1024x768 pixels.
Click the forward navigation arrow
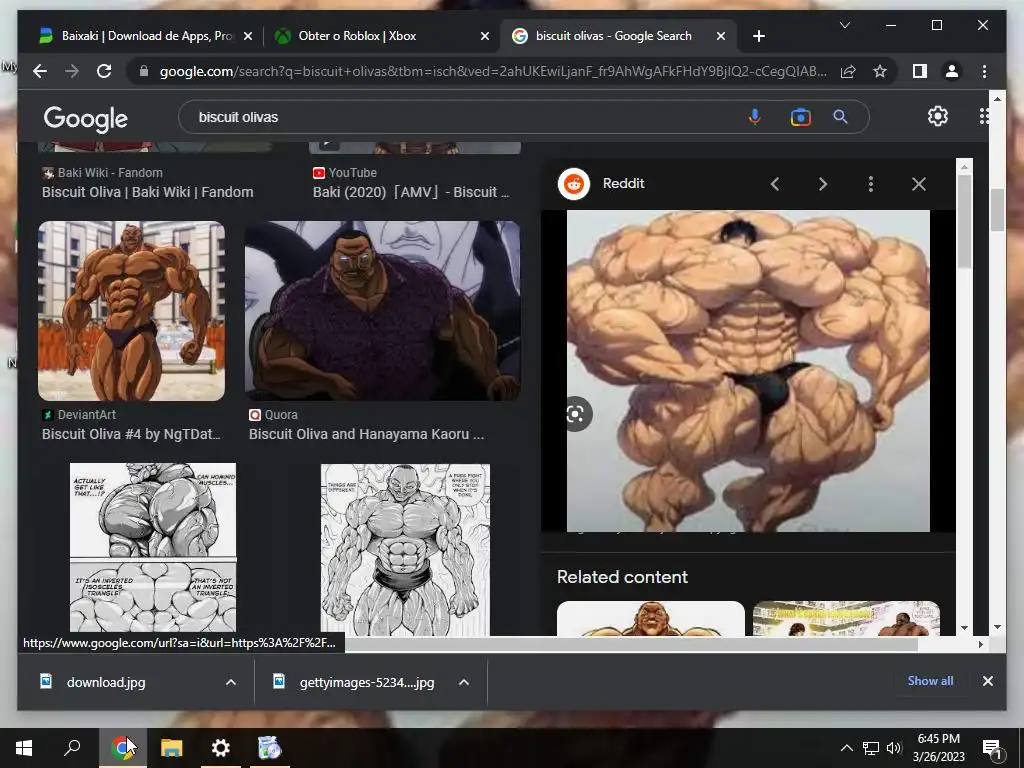(72, 71)
